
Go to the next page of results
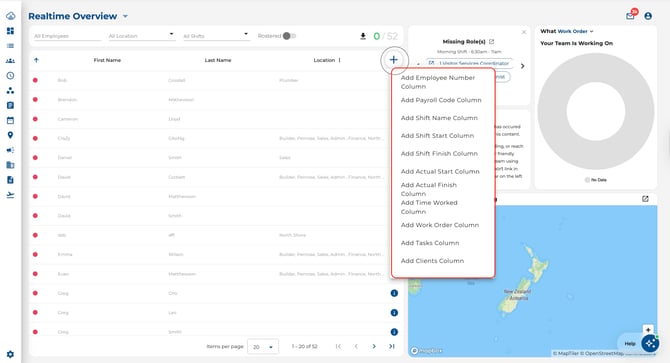[x=374, y=346]
